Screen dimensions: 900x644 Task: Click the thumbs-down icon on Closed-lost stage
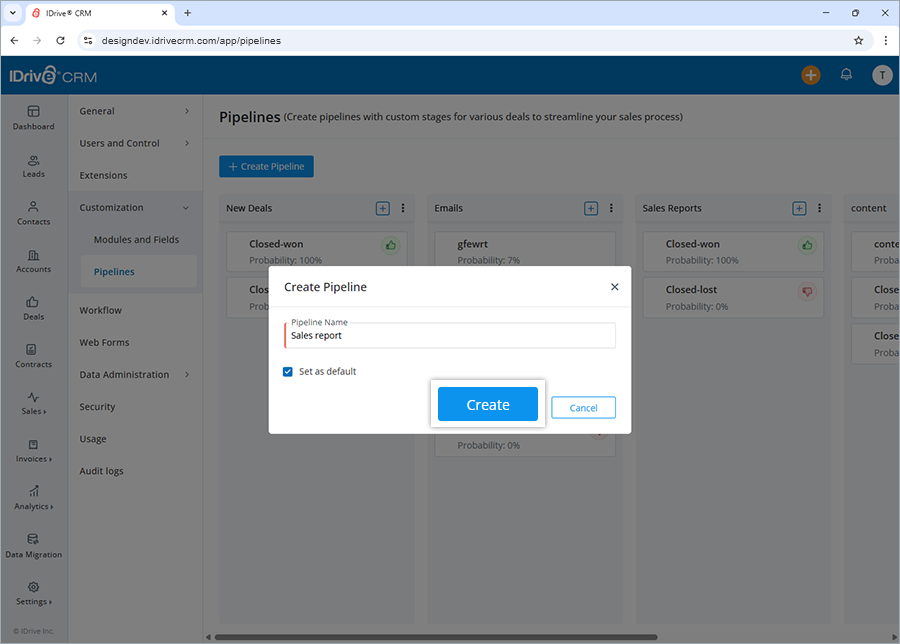click(807, 290)
